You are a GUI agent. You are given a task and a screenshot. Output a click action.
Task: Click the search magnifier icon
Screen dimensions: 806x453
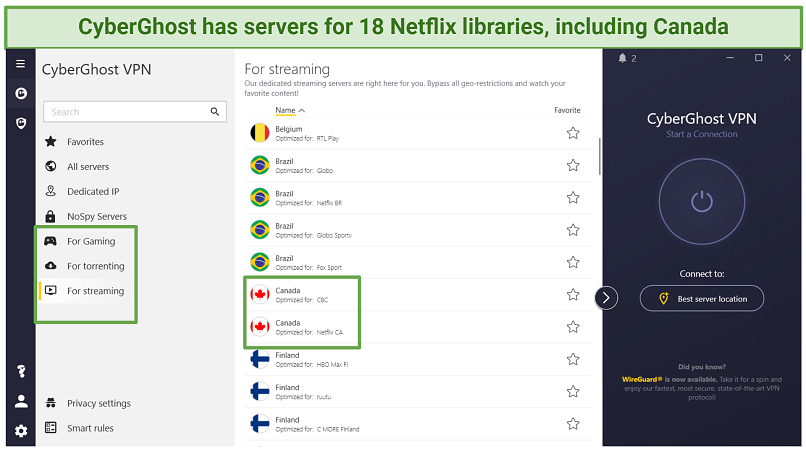(x=215, y=112)
